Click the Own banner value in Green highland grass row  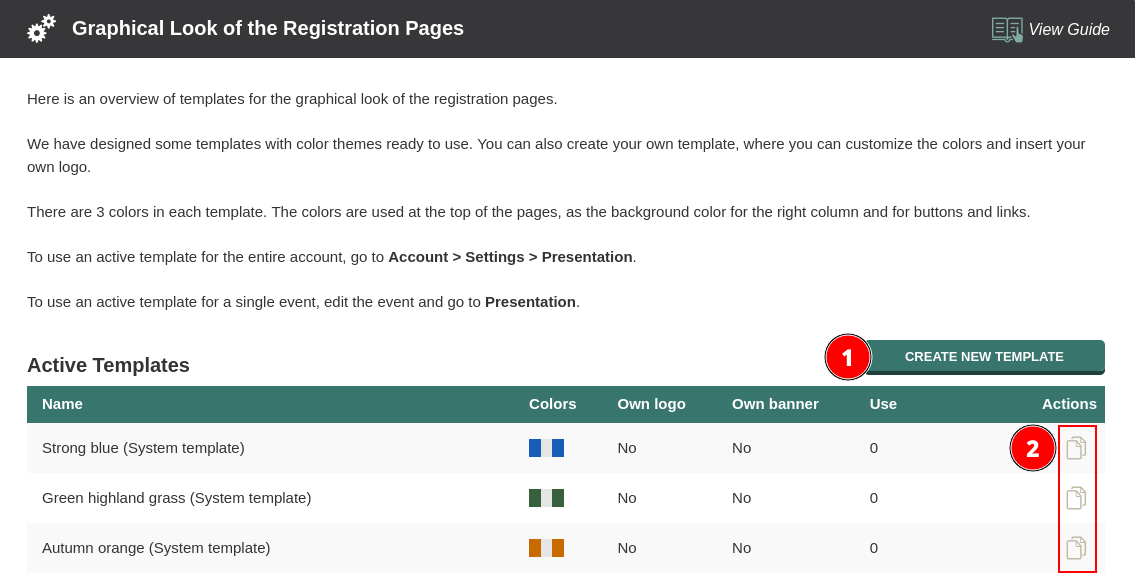(x=741, y=498)
